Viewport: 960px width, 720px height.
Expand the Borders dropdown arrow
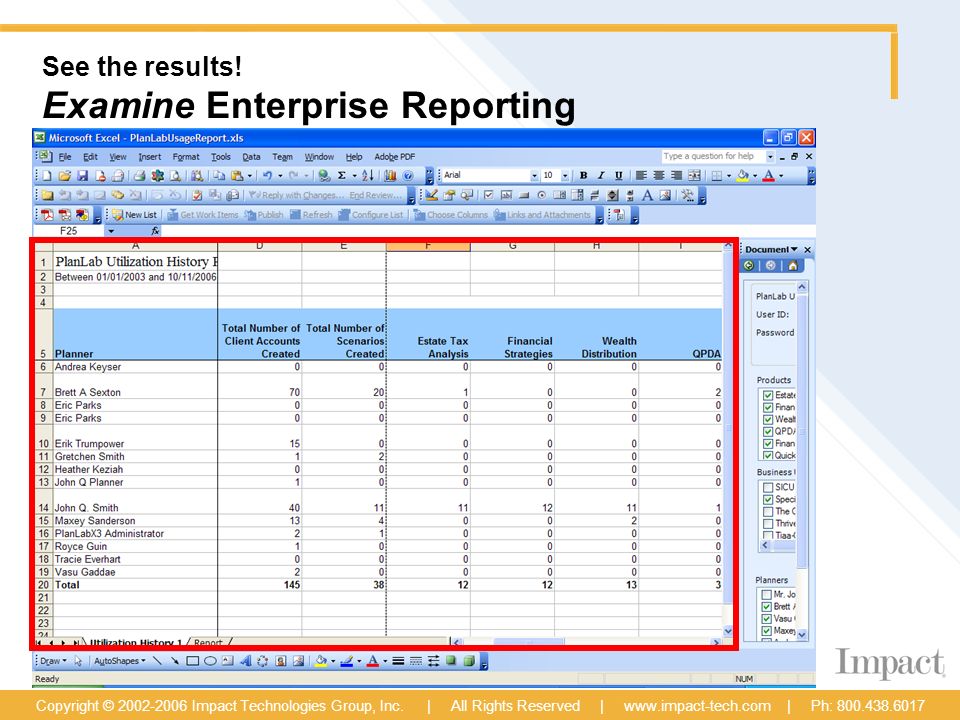click(729, 176)
